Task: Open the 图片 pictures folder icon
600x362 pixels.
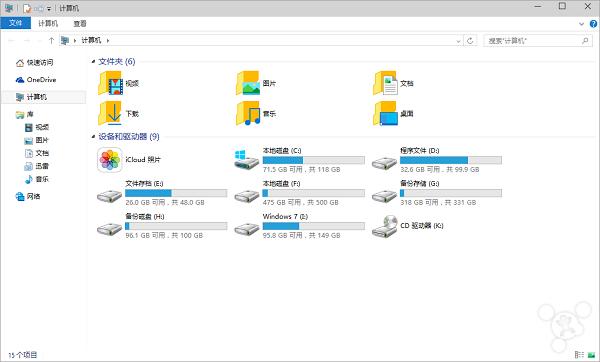Action: point(248,83)
